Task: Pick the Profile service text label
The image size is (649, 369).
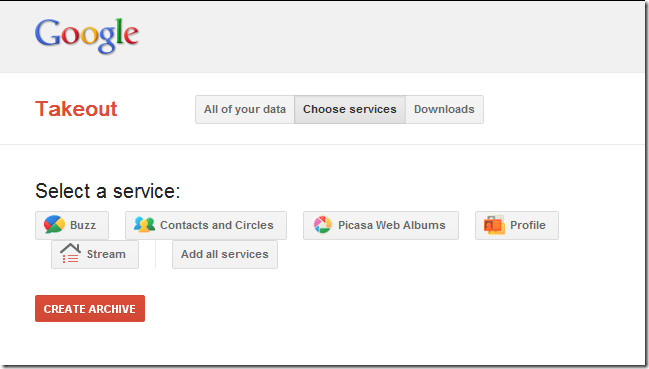Action: (x=528, y=225)
